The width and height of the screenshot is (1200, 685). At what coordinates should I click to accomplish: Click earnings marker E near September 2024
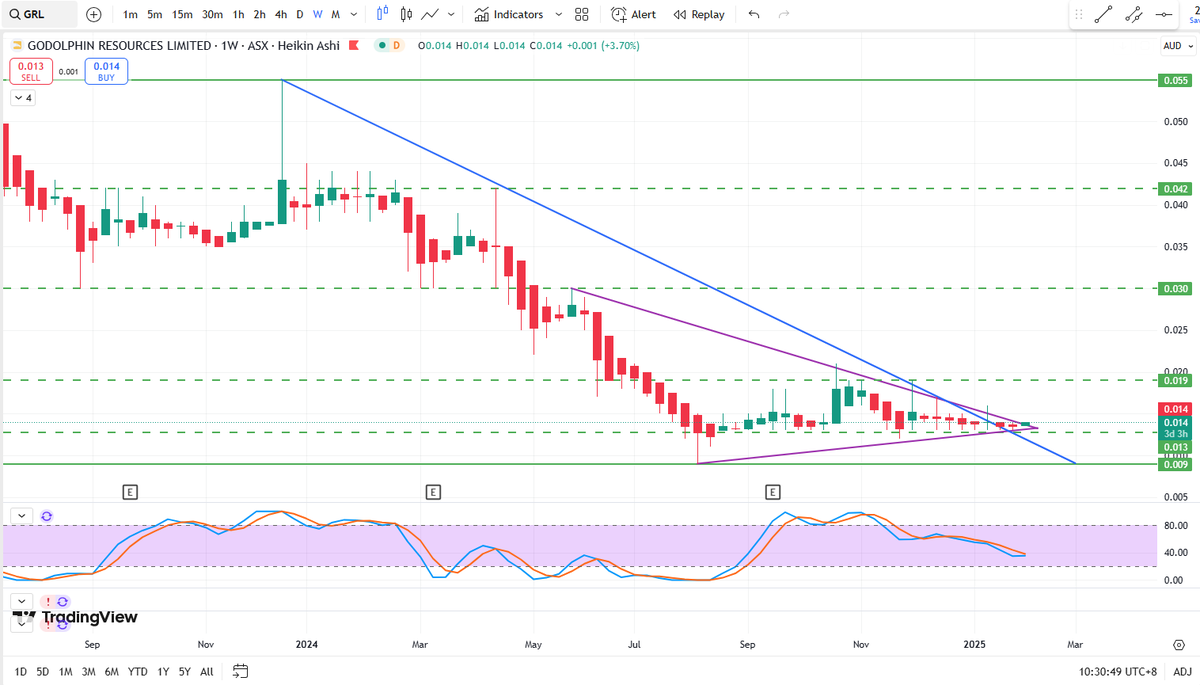[x=772, y=492]
